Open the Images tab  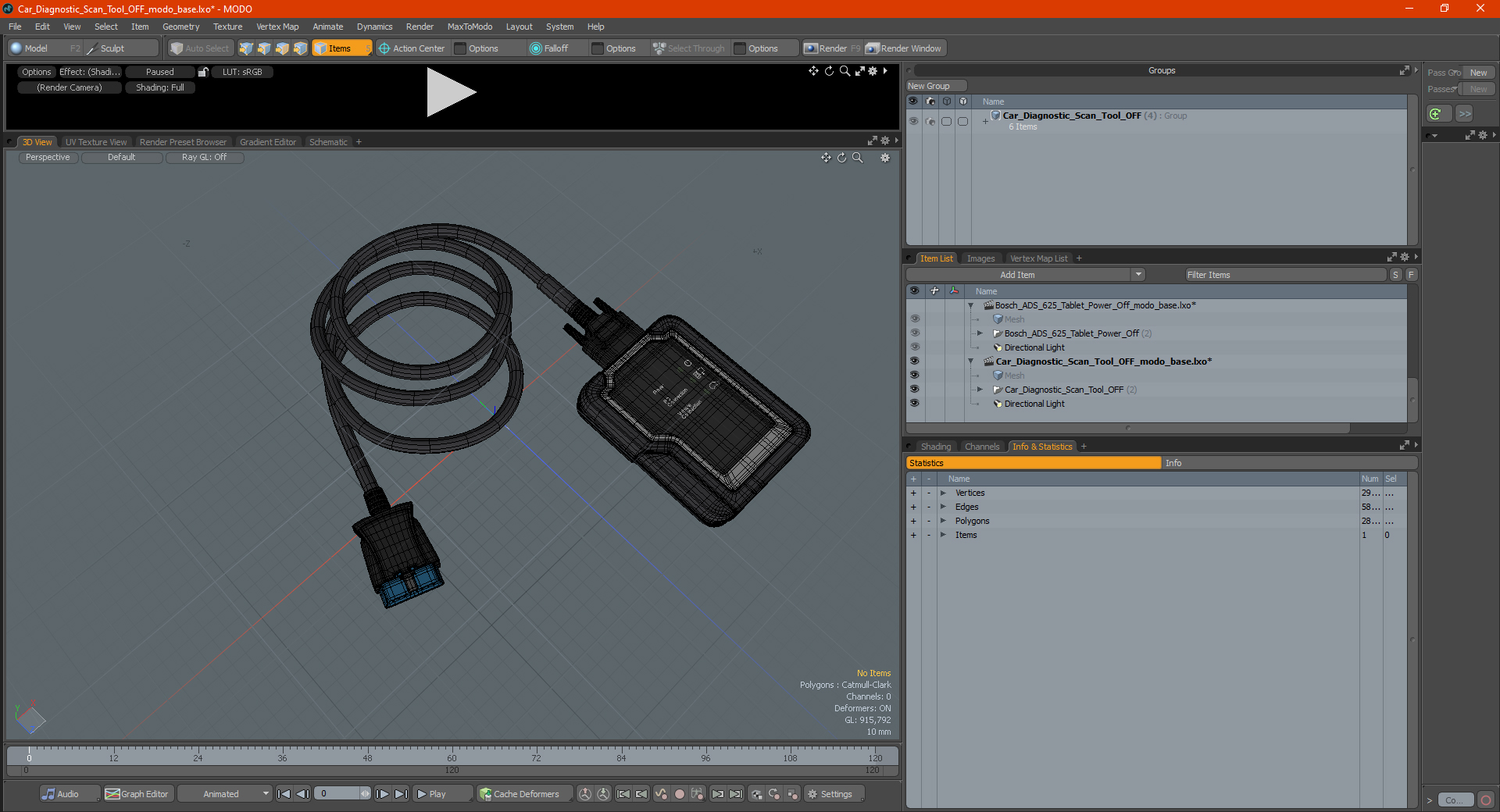[x=980, y=258]
